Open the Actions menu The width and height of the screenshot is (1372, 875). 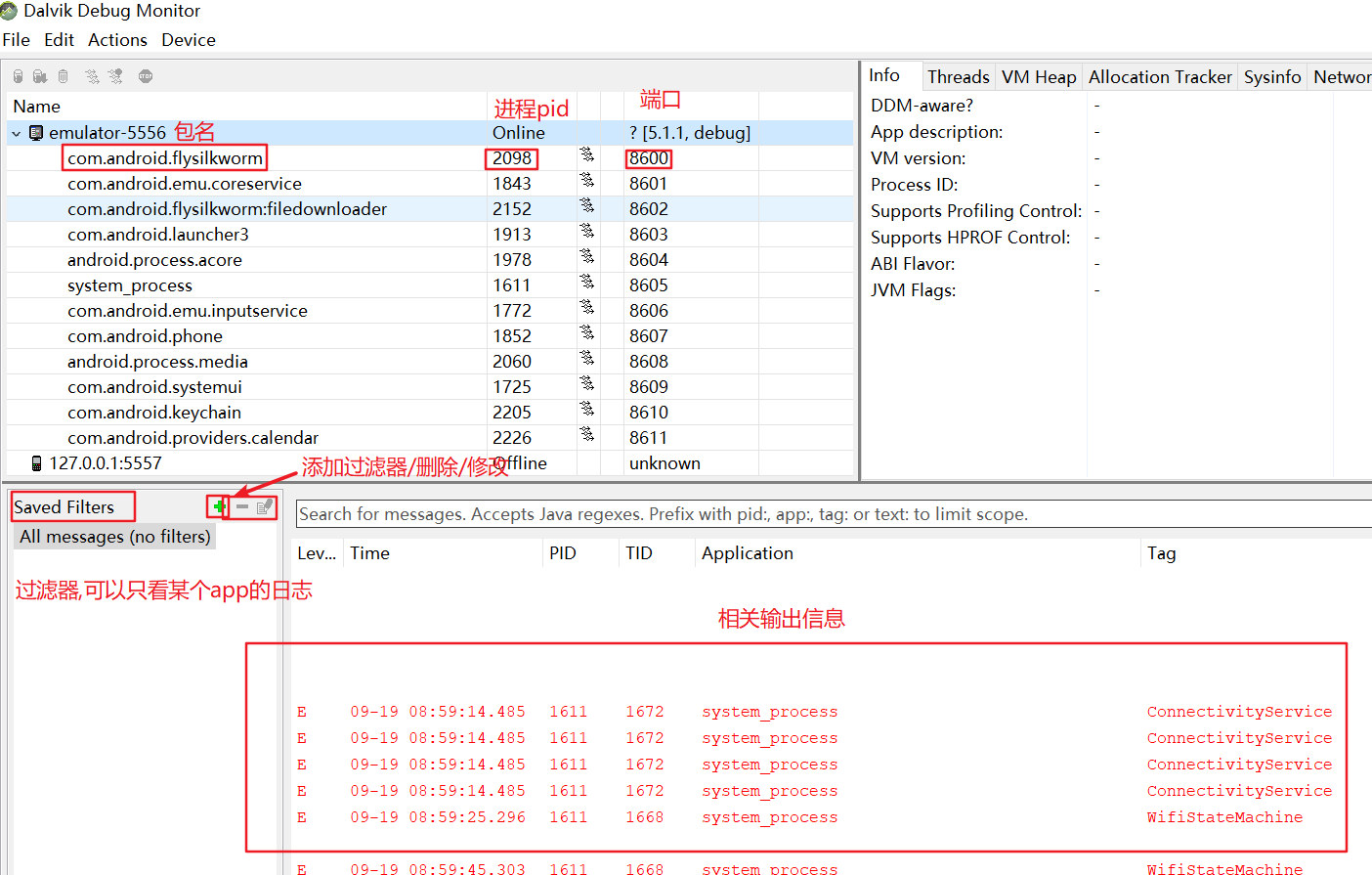tap(117, 40)
